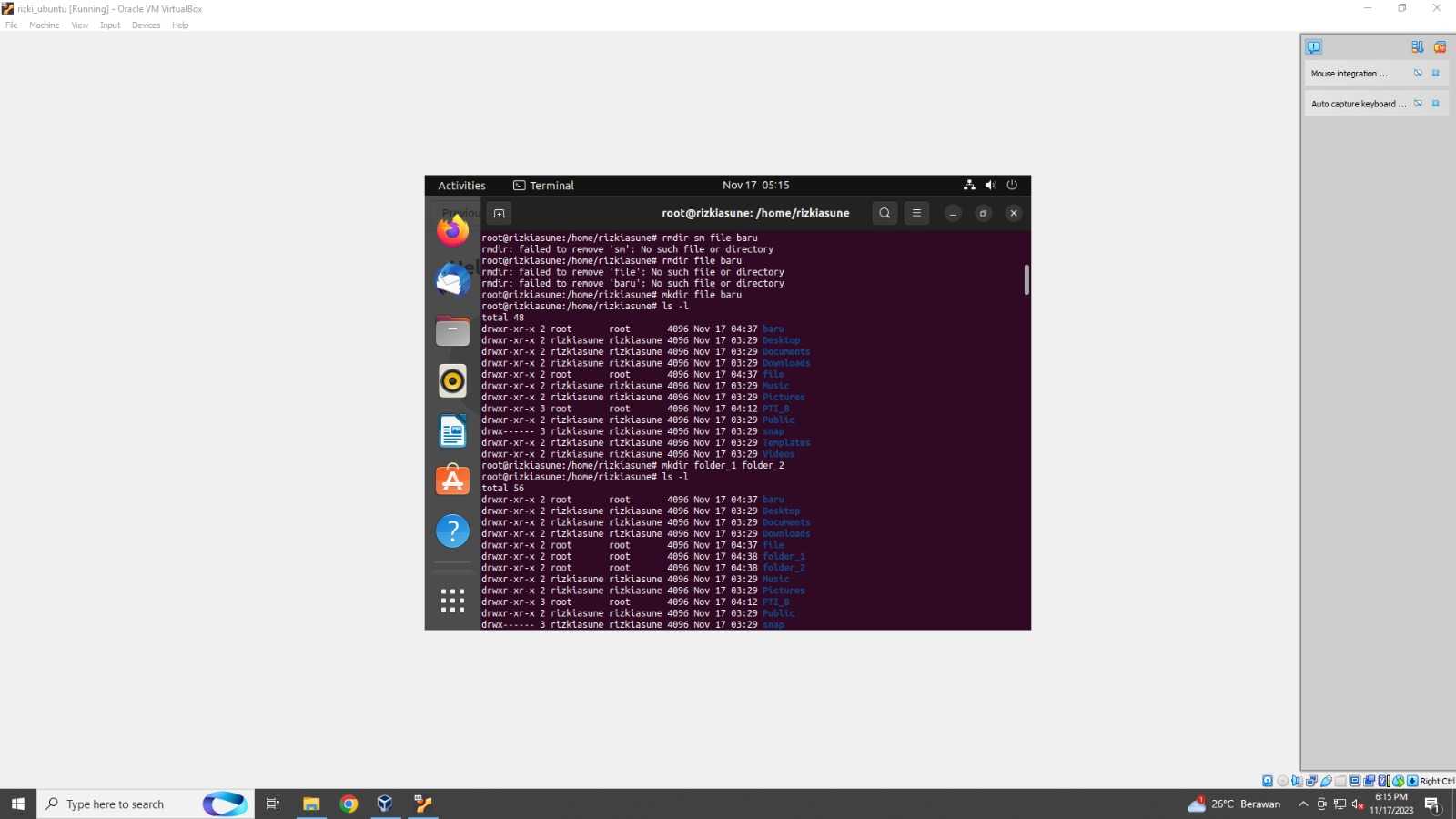
Task: Open File Explorer from the Windows taskbar
Action: pyautogui.click(x=311, y=804)
